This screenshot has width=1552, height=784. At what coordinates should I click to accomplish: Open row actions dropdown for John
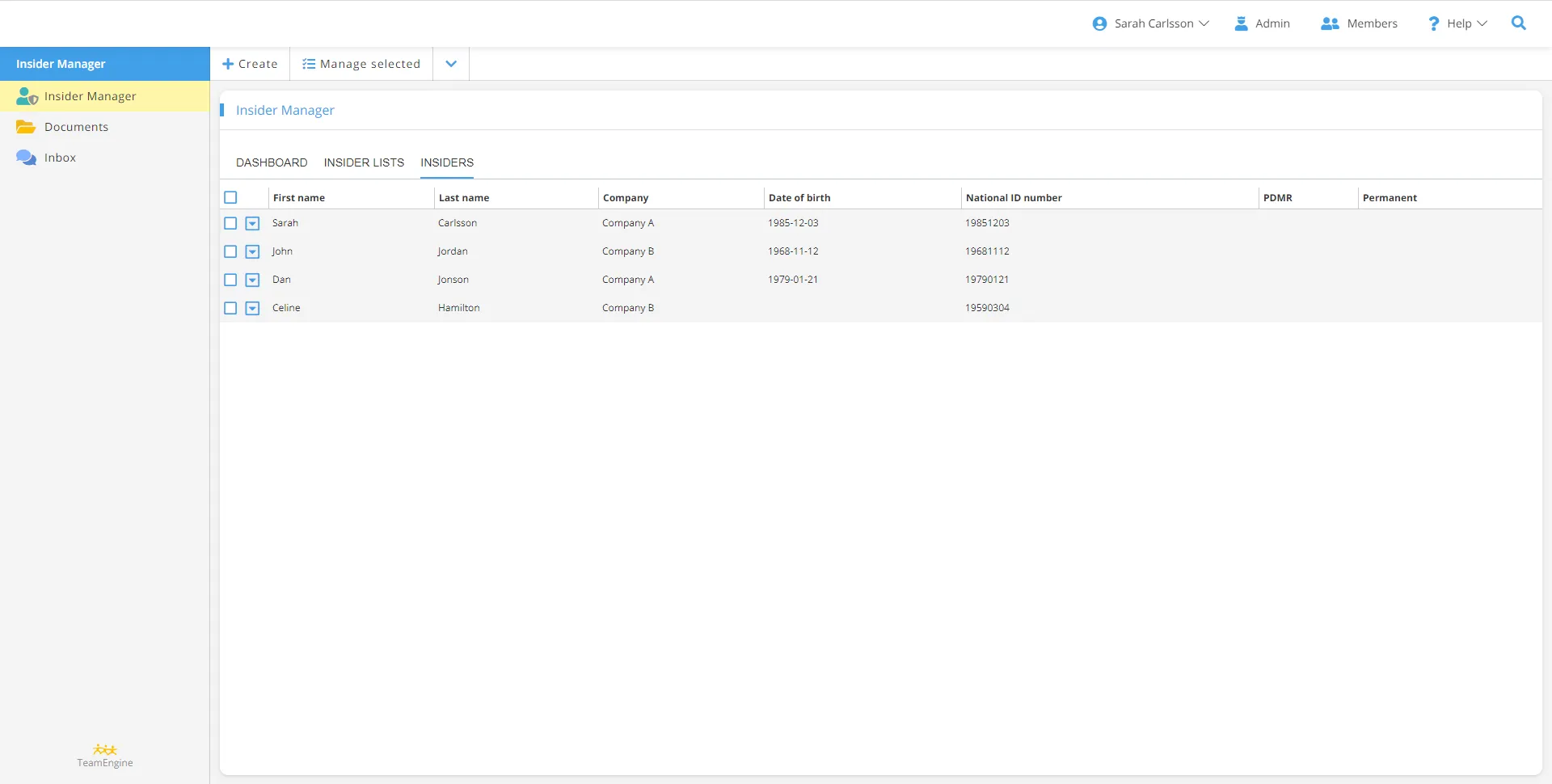pos(252,251)
